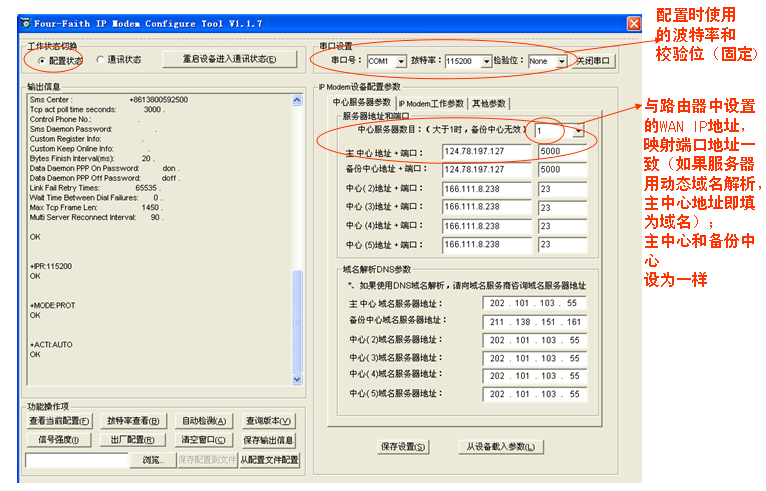
Task: Click the 从配置文件配置 button
Action: [x=269, y=460]
